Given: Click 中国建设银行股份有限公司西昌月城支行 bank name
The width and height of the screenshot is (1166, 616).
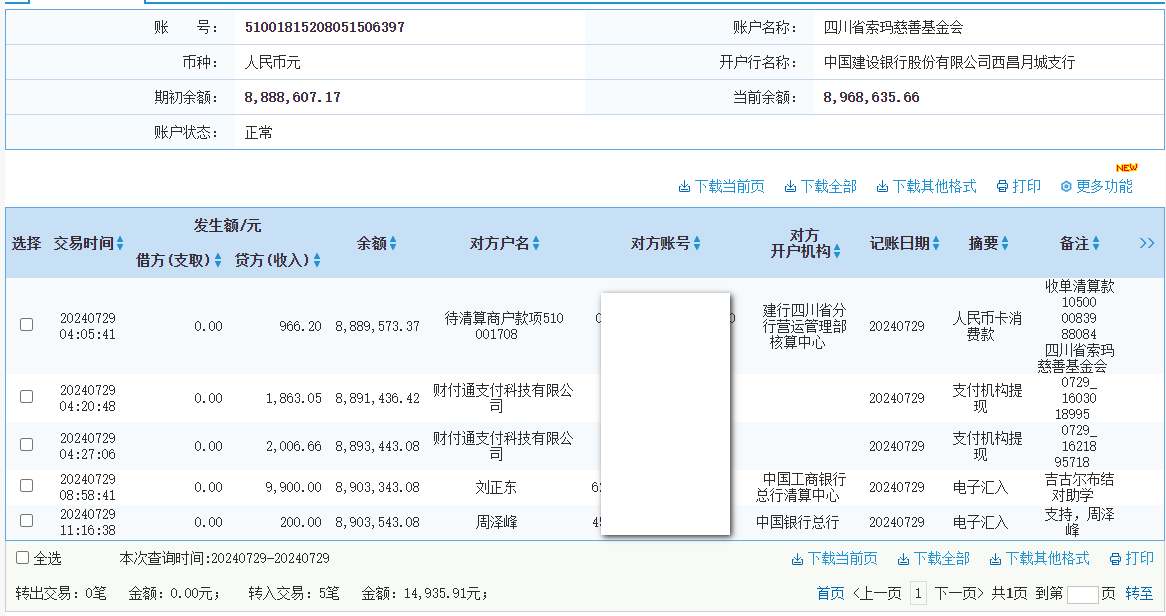Looking at the screenshot, I should [x=950, y=62].
